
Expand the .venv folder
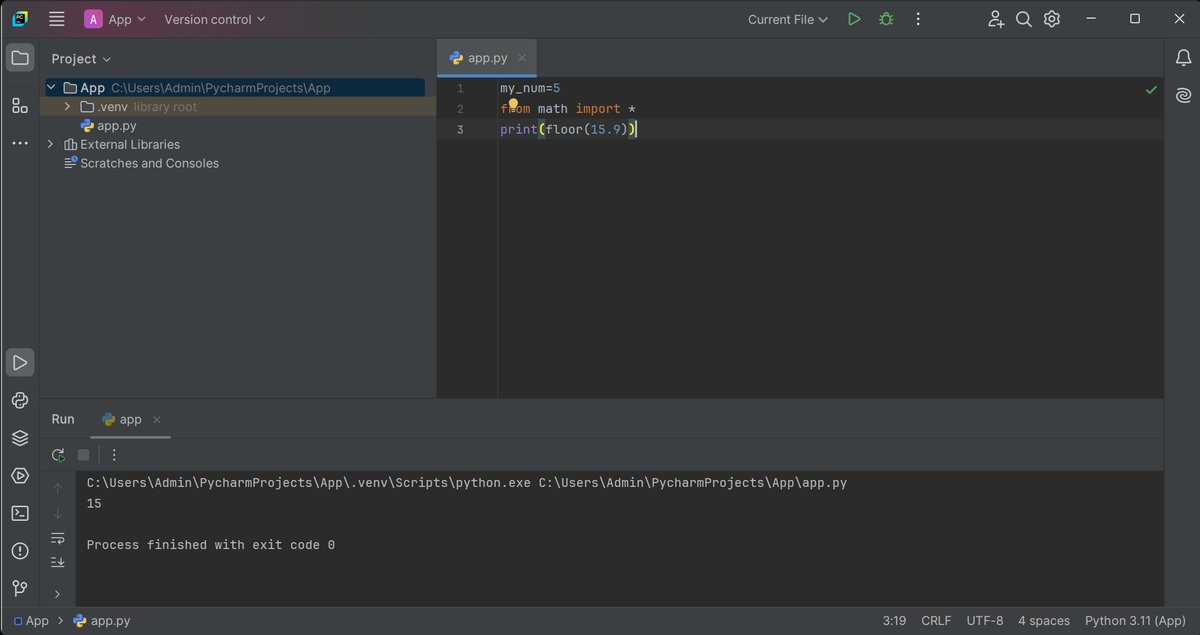[67, 107]
